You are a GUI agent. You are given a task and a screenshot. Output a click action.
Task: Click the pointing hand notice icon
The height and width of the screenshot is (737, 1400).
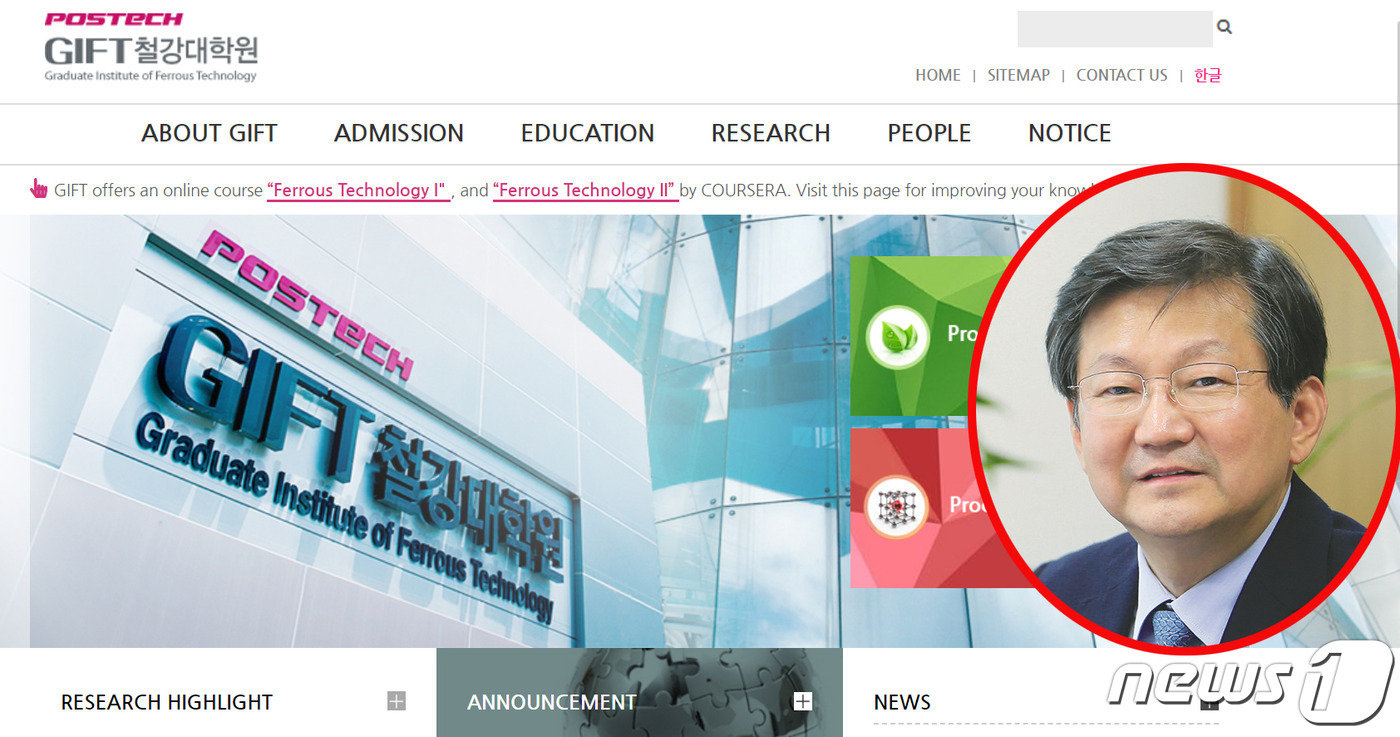tap(39, 188)
